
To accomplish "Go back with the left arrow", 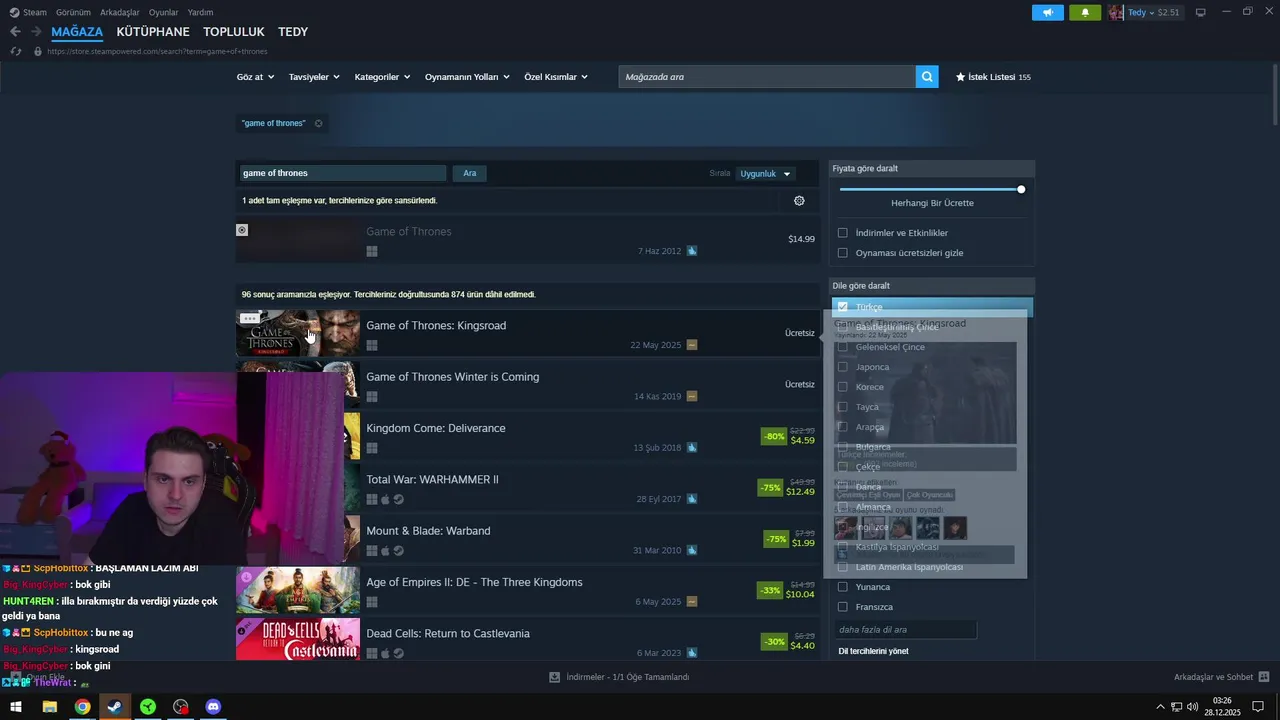I will [x=15, y=32].
